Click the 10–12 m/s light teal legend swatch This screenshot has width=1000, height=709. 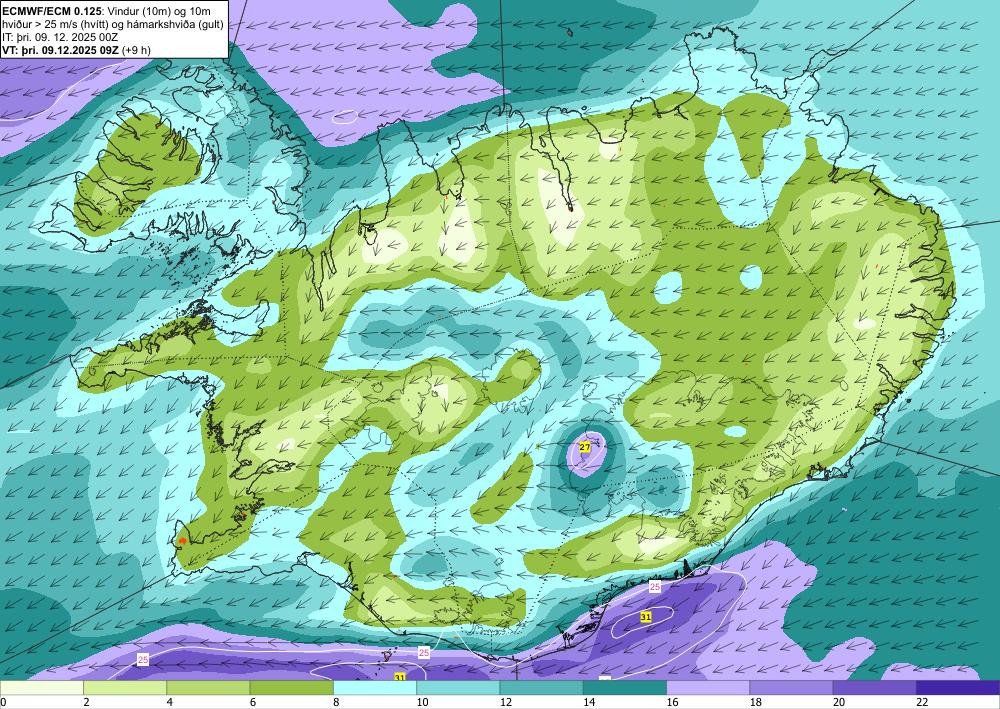[x=458, y=688]
